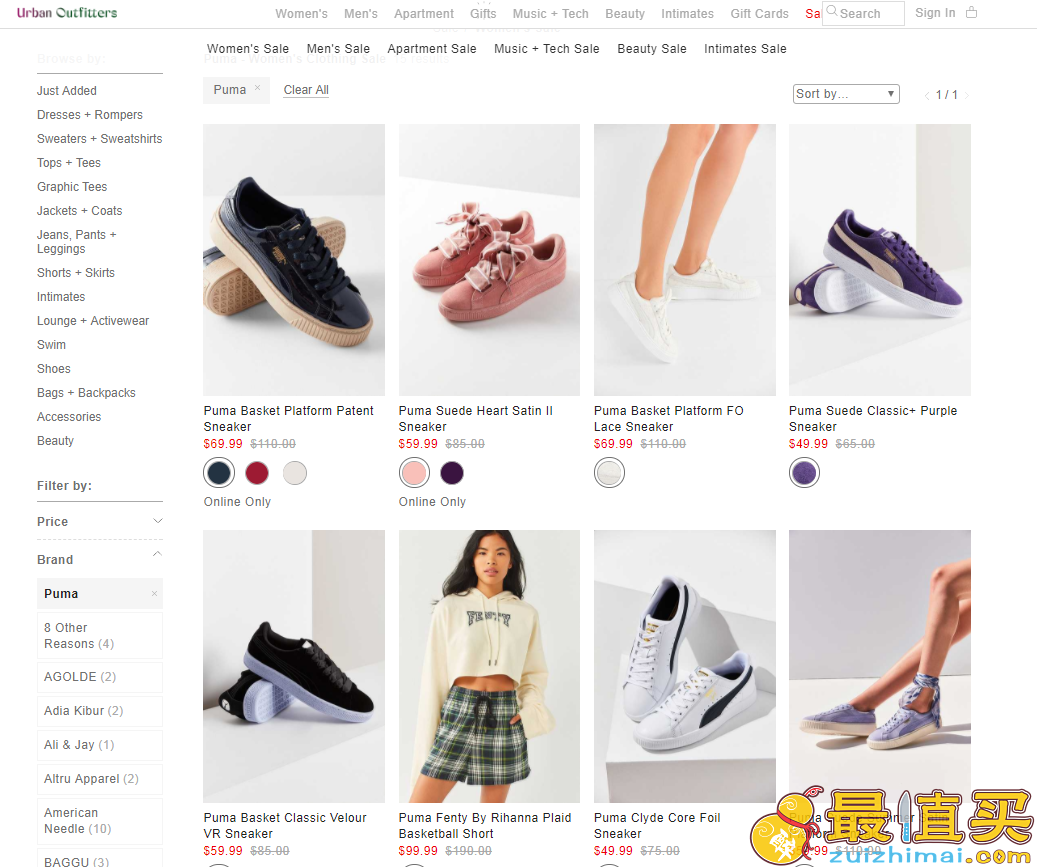The height and width of the screenshot is (867, 1037).
Task: Filter by BAGGU brand
Action: [x=100, y=858]
